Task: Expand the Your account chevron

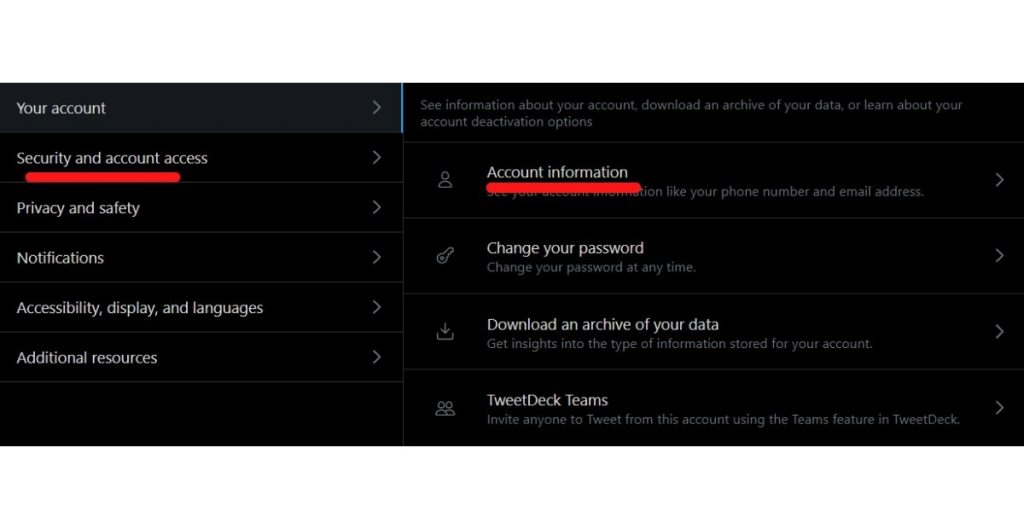Action: pos(376,107)
